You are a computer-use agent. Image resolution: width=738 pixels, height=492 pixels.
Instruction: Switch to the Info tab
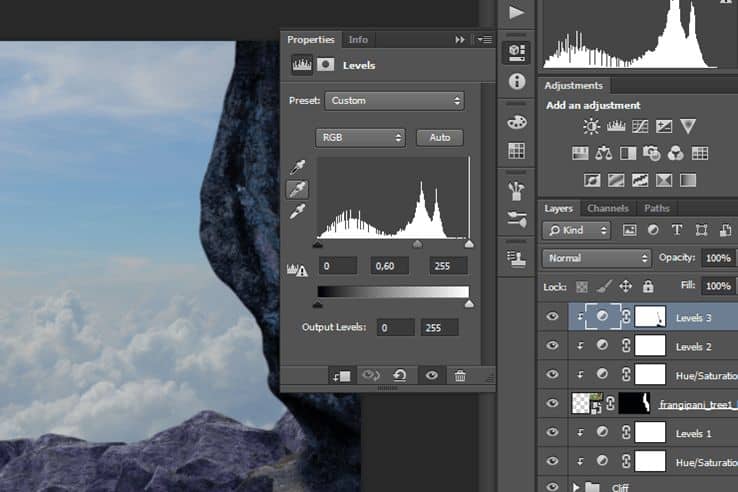pyautogui.click(x=358, y=40)
